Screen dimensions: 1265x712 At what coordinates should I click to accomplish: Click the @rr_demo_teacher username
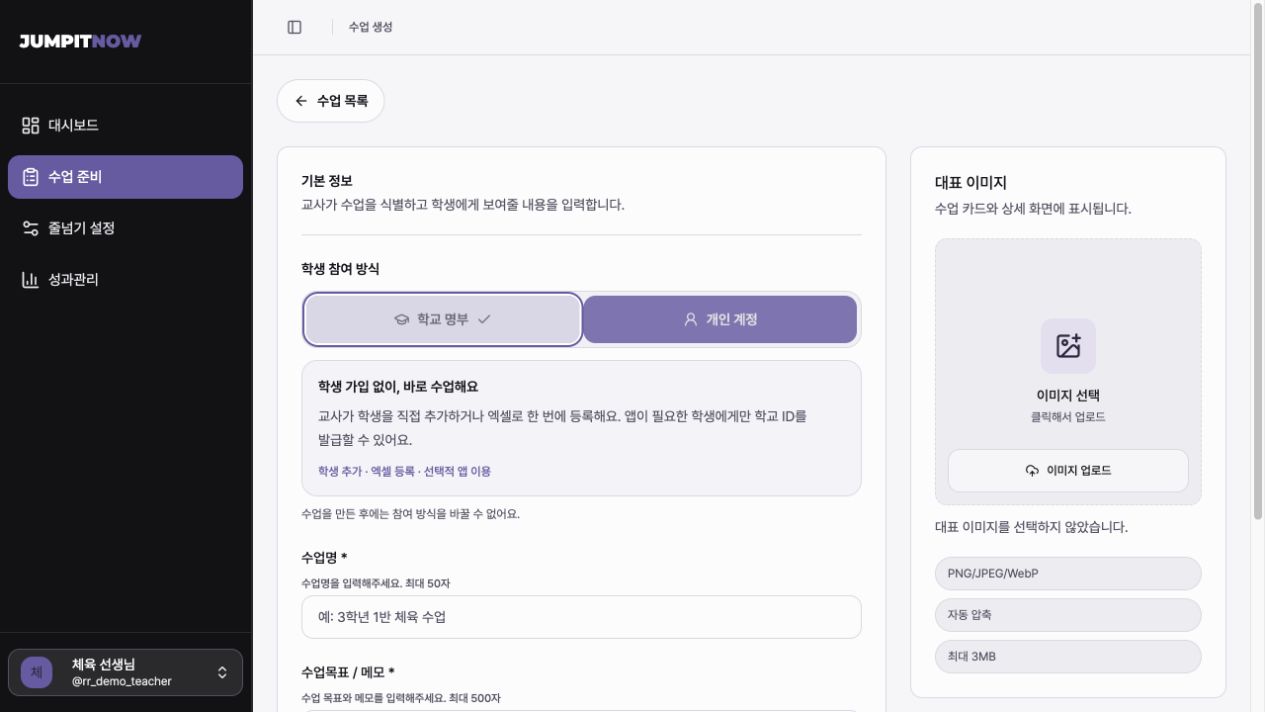122,681
